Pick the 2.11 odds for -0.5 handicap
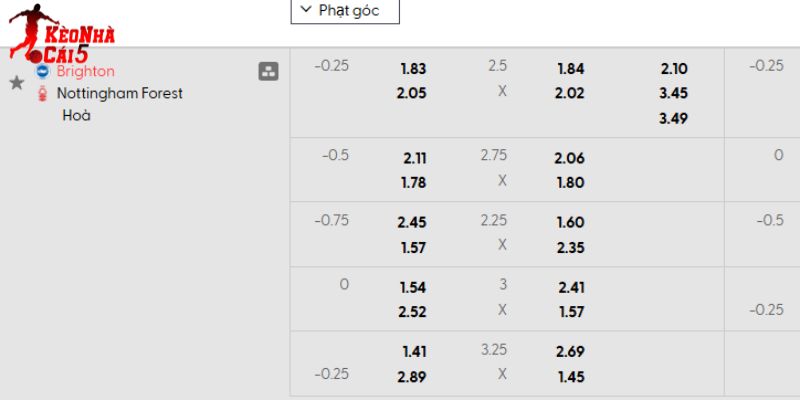 coord(415,158)
